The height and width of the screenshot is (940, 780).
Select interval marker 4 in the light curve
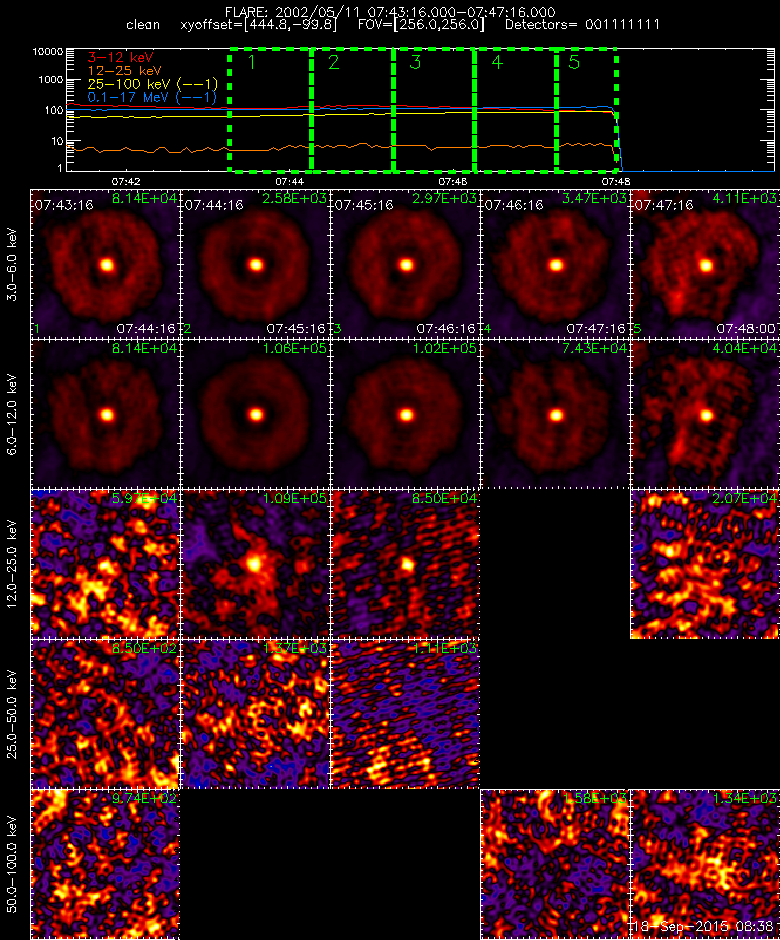click(x=497, y=62)
